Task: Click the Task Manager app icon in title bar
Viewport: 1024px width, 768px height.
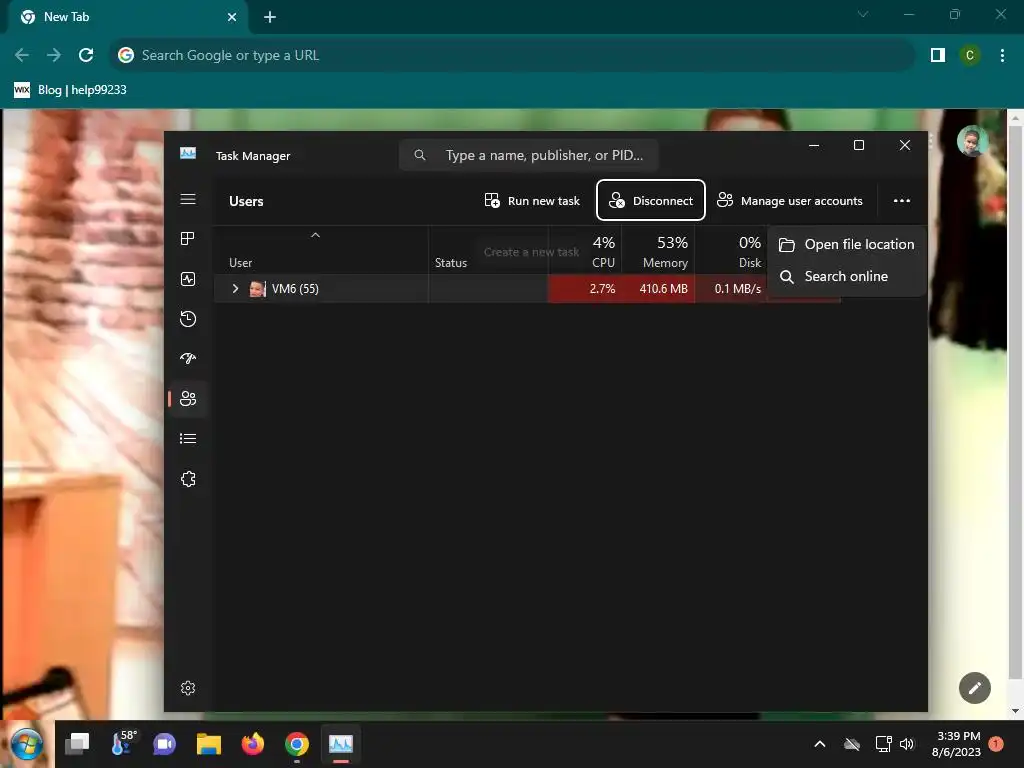Action: (x=188, y=153)
